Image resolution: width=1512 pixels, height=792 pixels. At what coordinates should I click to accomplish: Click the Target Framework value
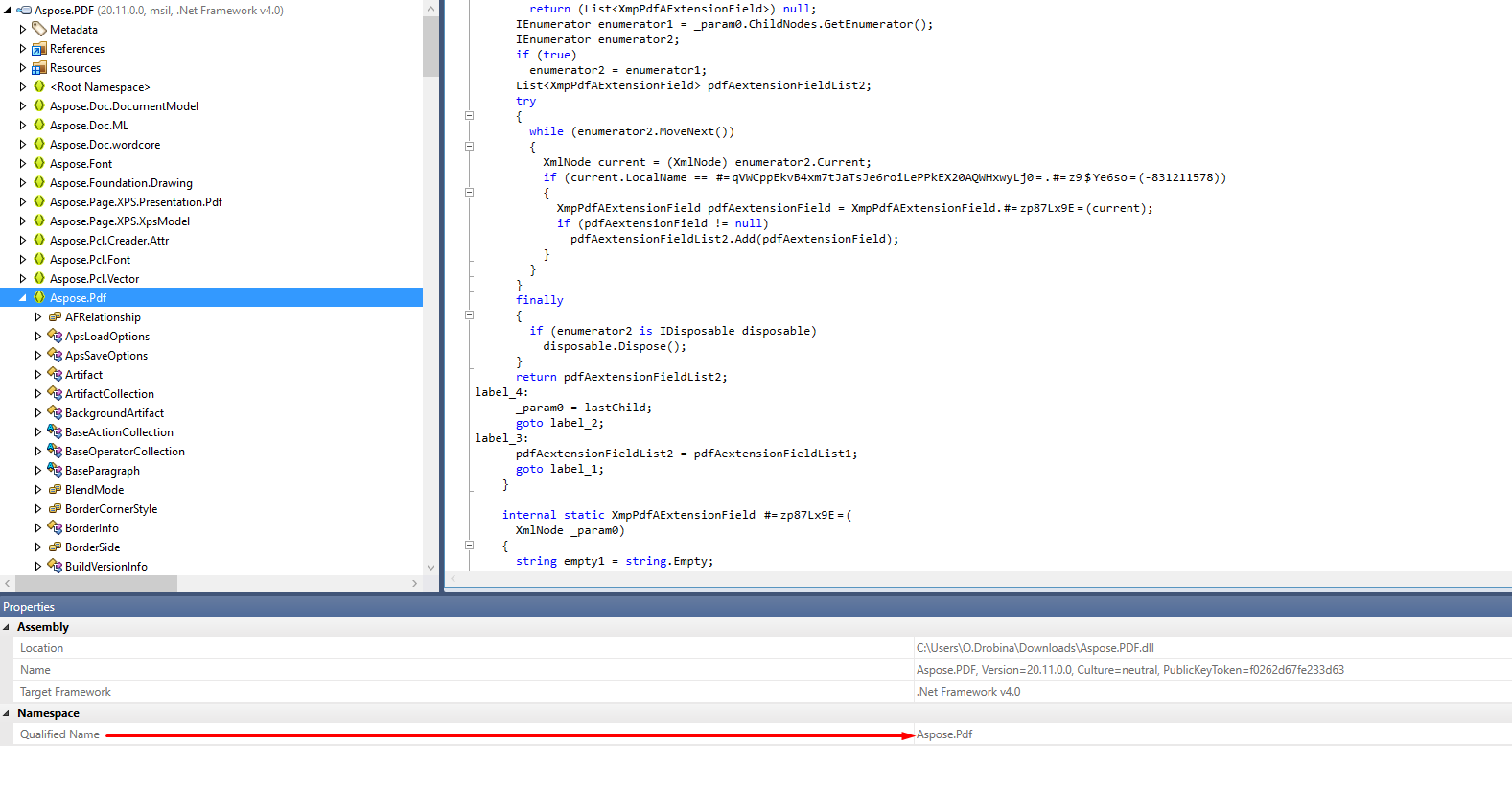pyautogui.click(x=968, y=692)
